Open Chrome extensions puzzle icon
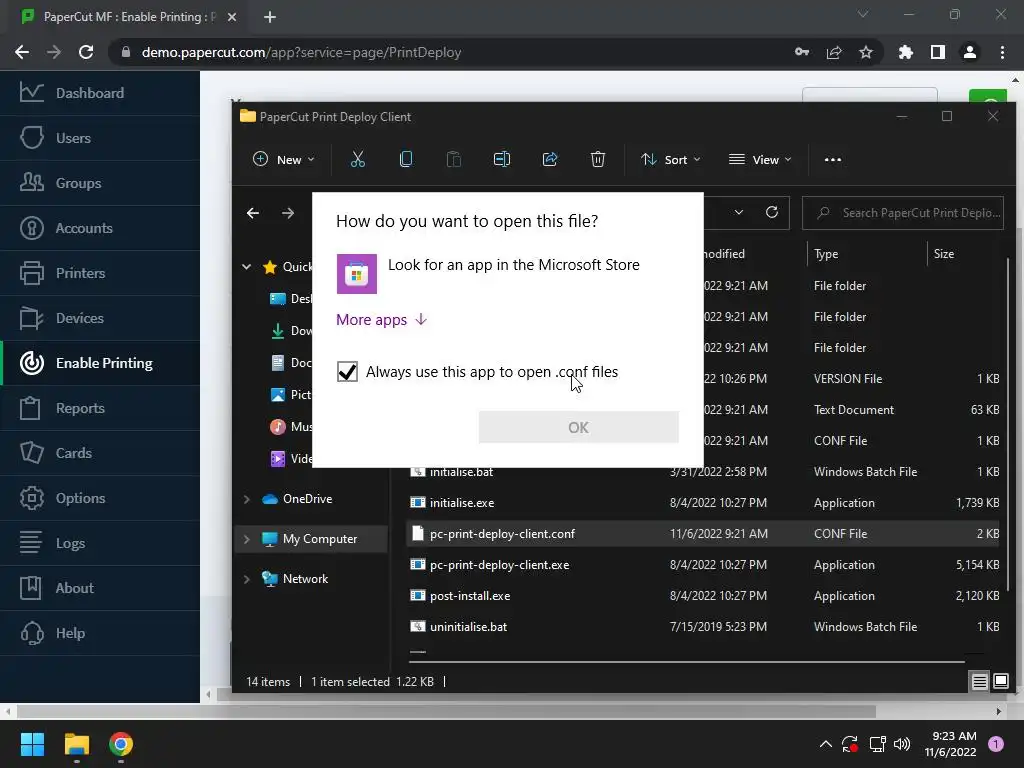This screenshot has width=1024, height=768. tap(905, 52)
